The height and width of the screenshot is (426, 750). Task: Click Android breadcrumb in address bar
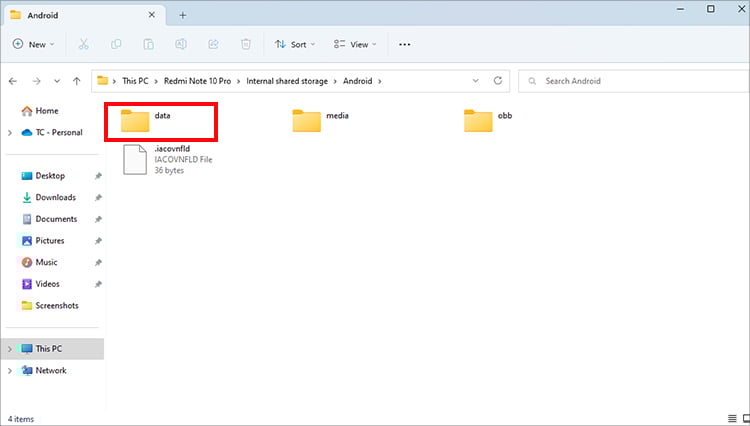357,81
